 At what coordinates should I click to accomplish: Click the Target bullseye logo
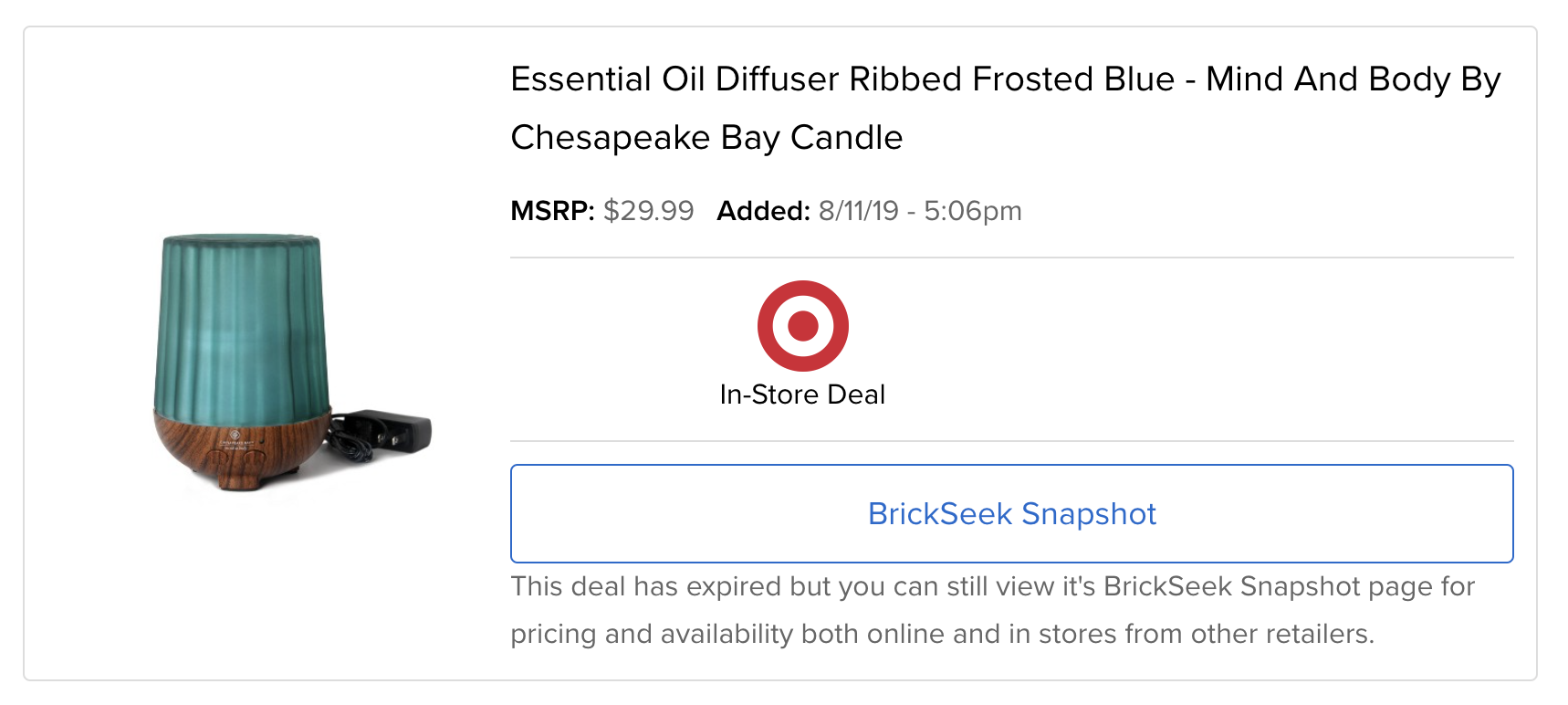point(802,325)
